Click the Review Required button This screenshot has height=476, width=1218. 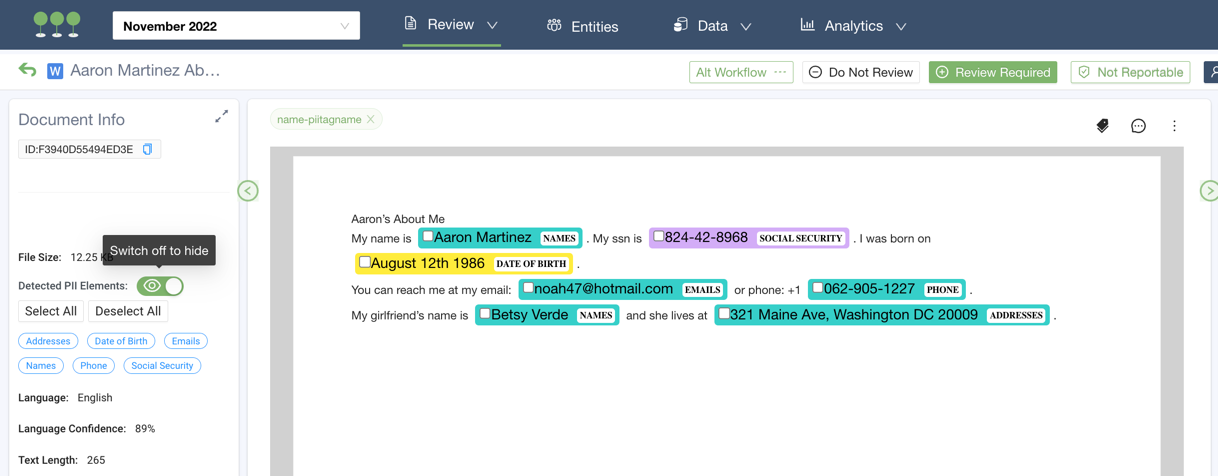(992, 72)
